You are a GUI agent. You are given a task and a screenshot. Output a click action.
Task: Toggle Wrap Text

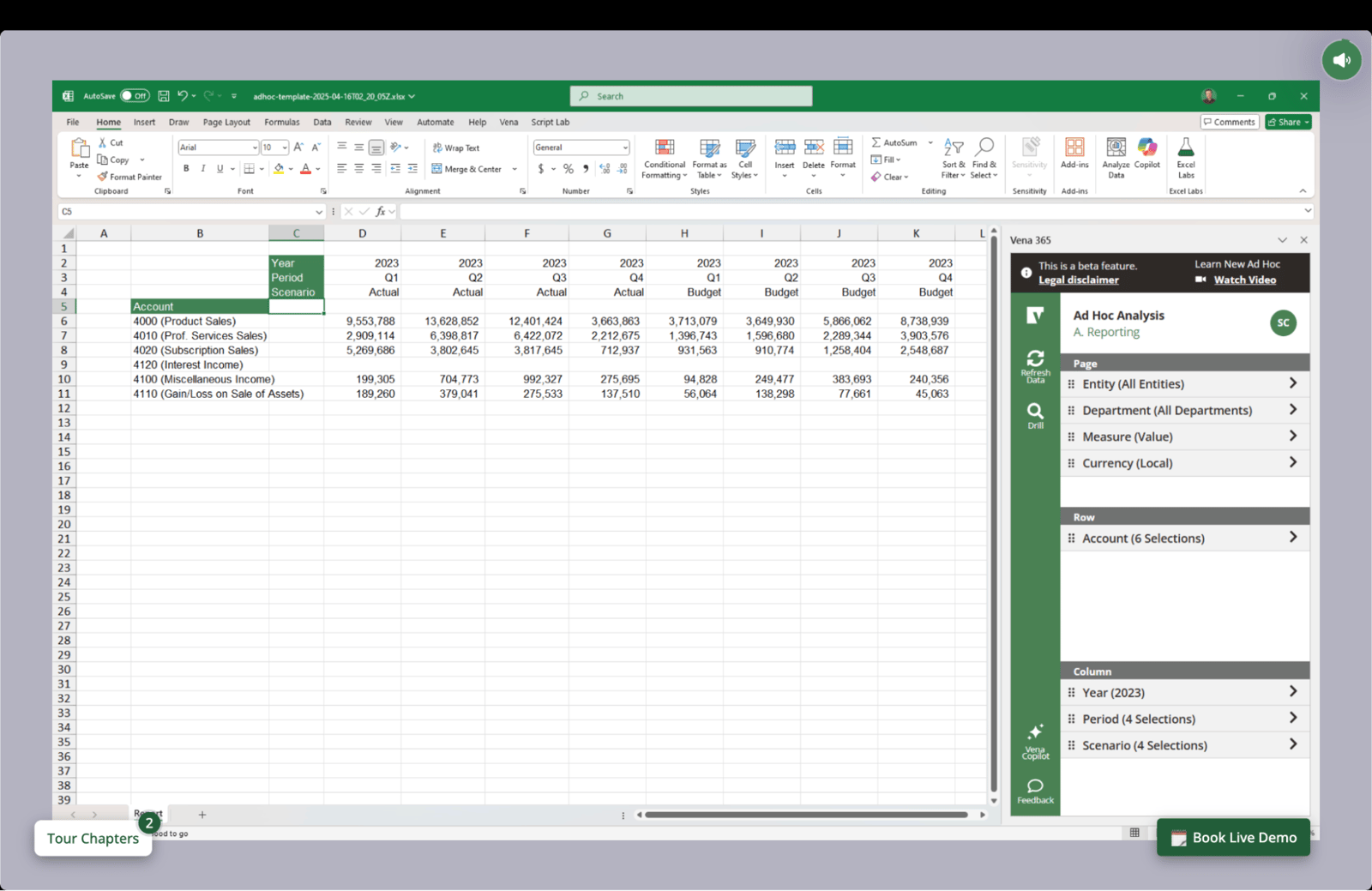(x=455, y=147)
